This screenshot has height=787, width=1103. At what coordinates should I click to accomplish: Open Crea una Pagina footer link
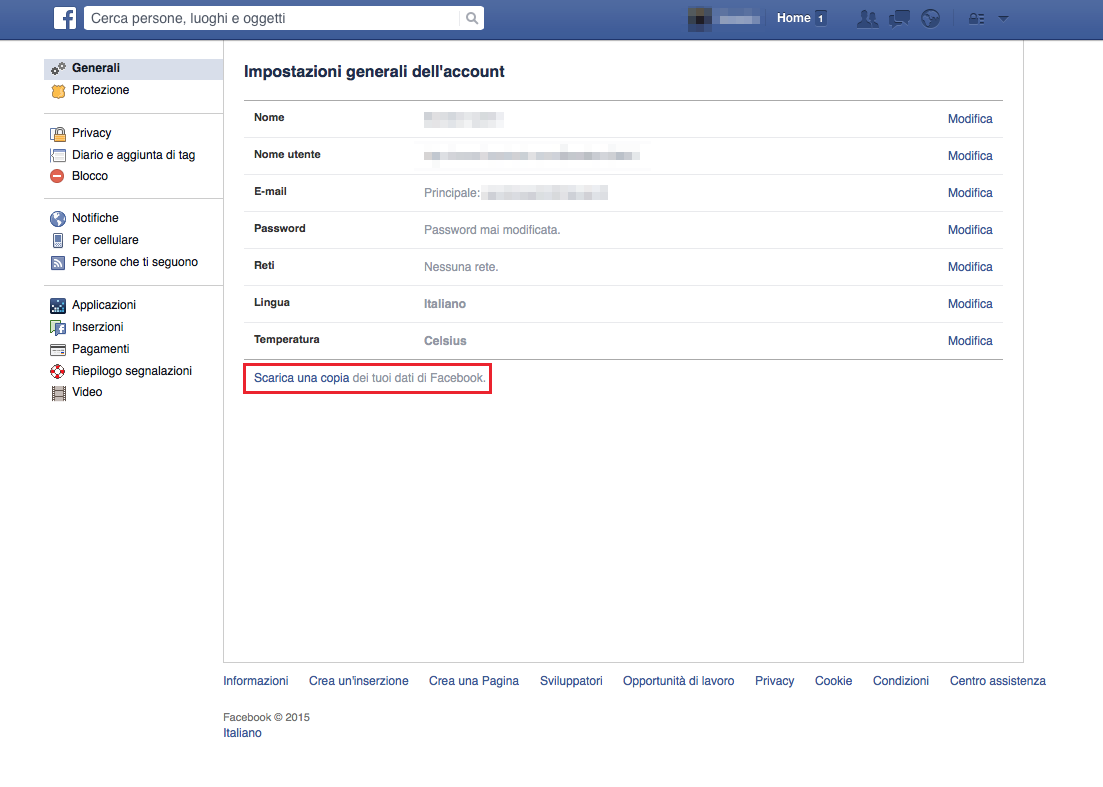pyautogui.click(x=474, y=681)
